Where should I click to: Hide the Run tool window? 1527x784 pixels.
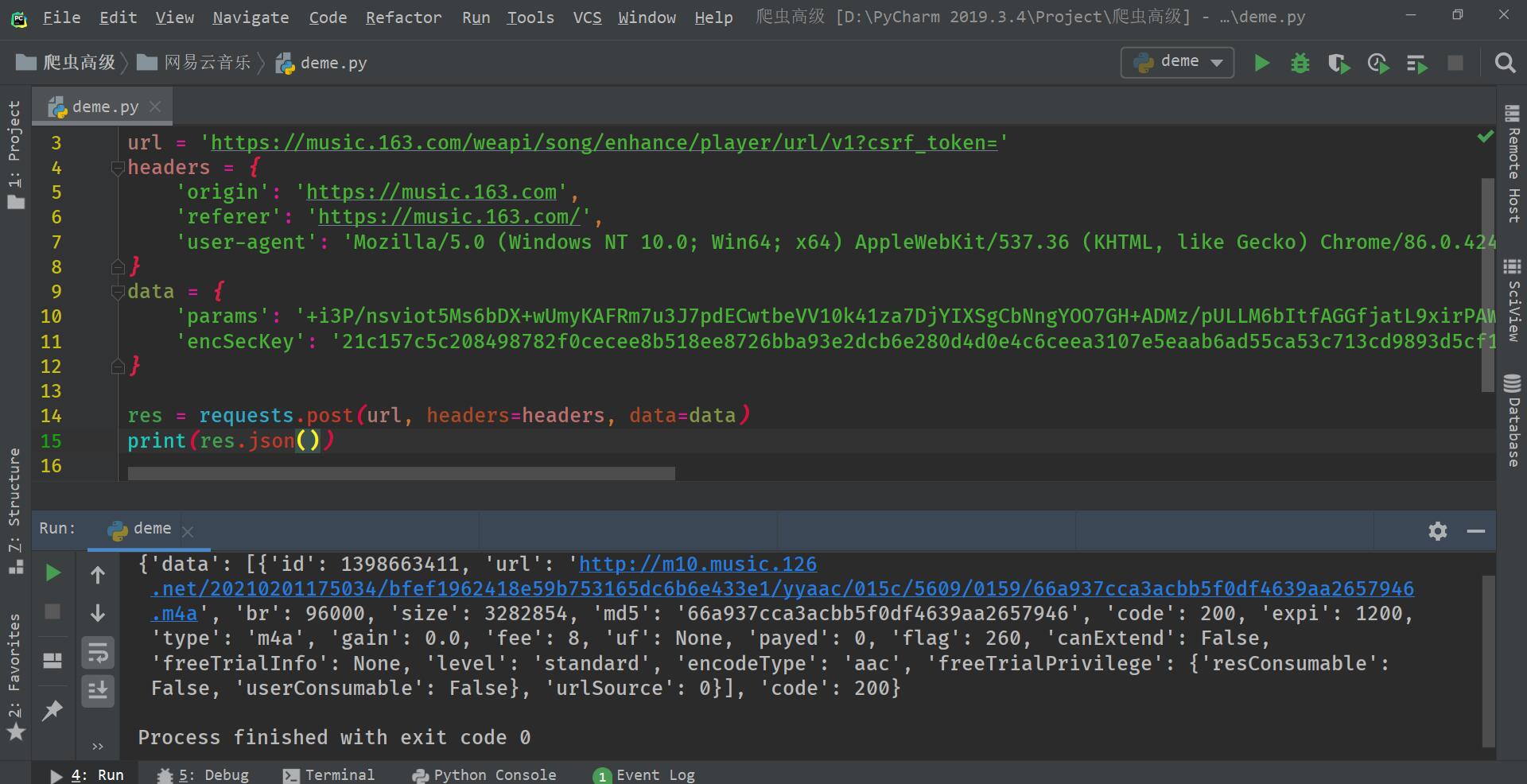(x=1476, y=531)
